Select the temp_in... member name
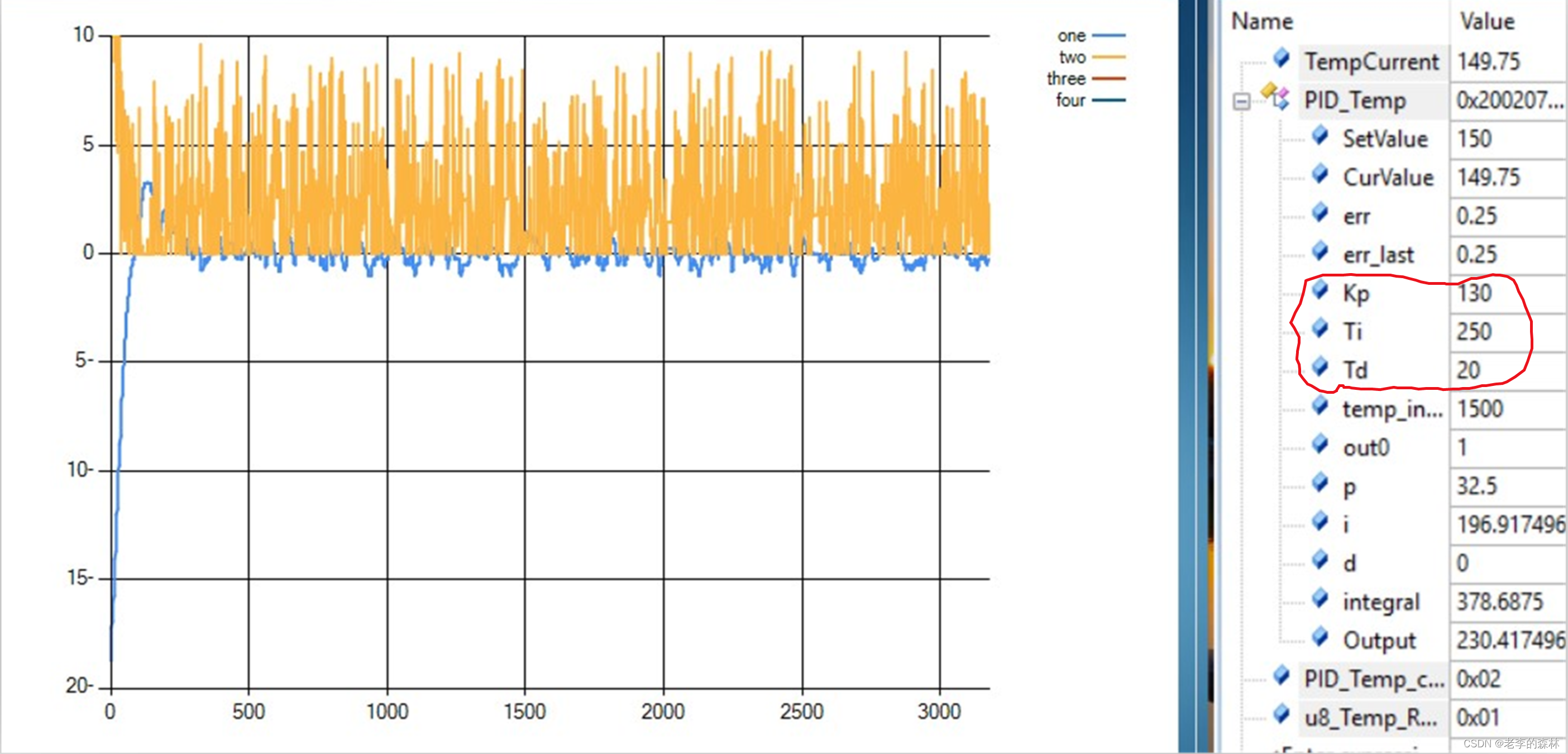This screenshot has width=1568, height=754. (x=1393, y=410)
